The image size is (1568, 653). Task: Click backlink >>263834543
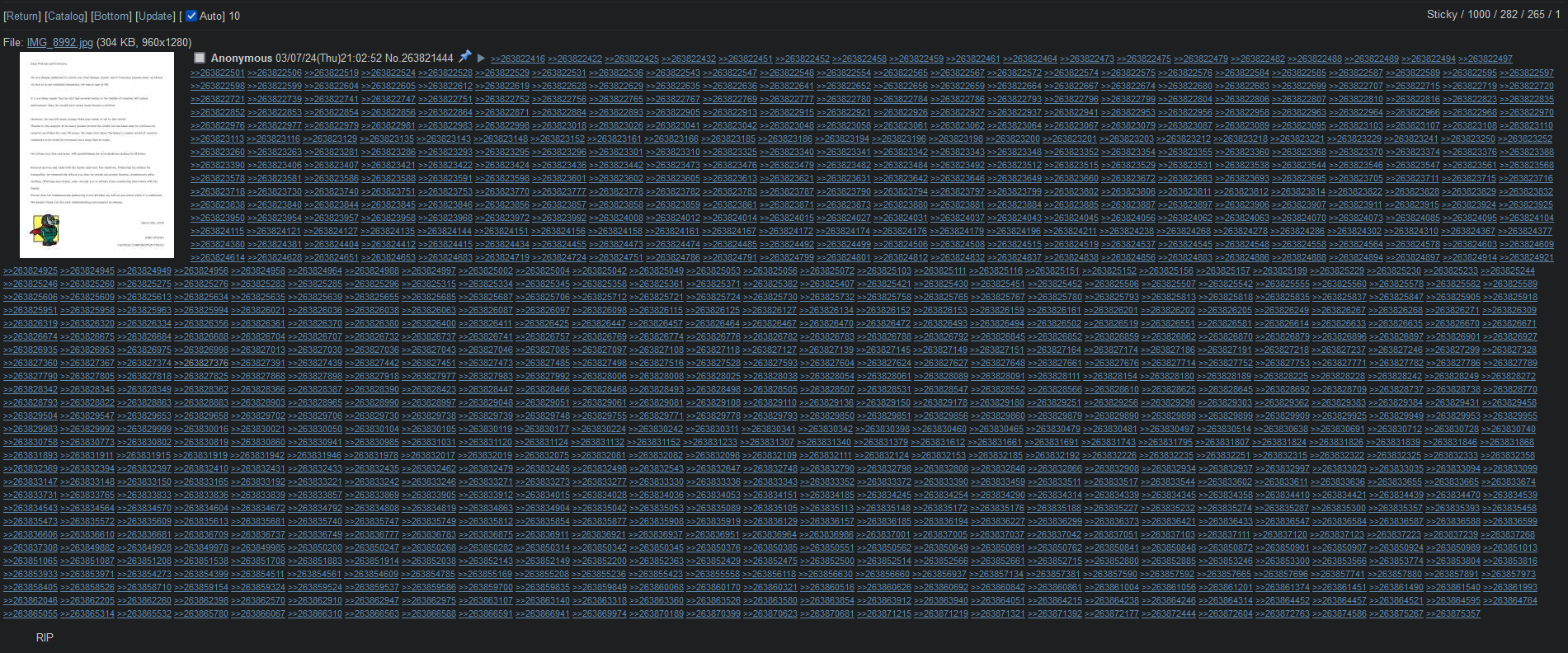point(31,508)
